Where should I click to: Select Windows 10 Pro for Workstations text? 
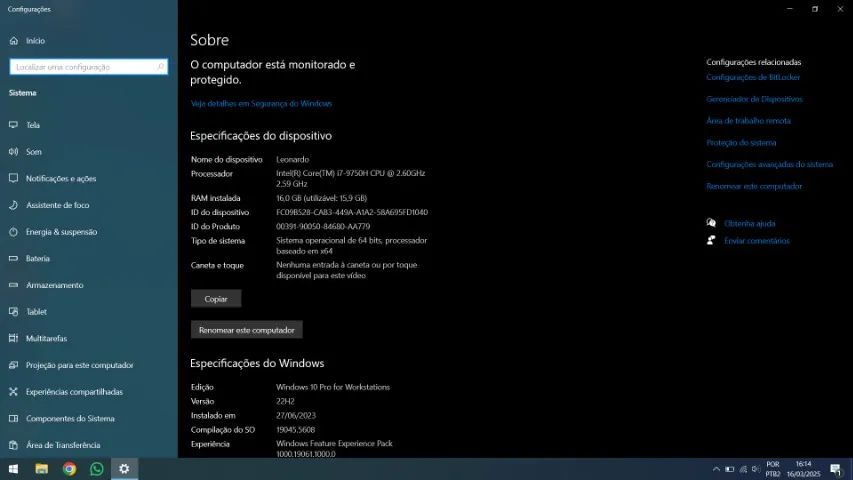click(x=333, y=387)
